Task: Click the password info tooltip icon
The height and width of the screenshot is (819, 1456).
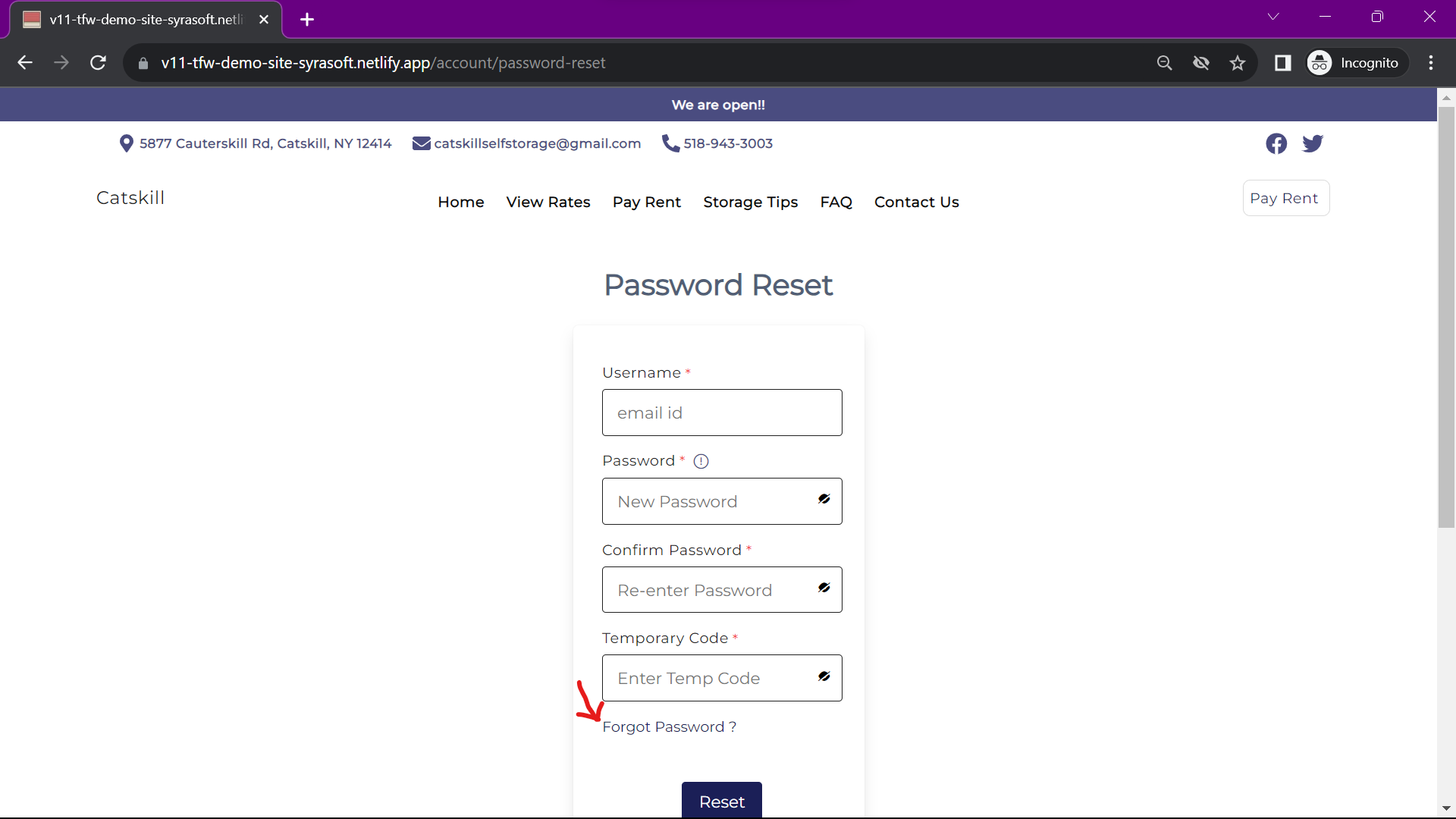Action: pyautogui.click(x=701, y=461)
